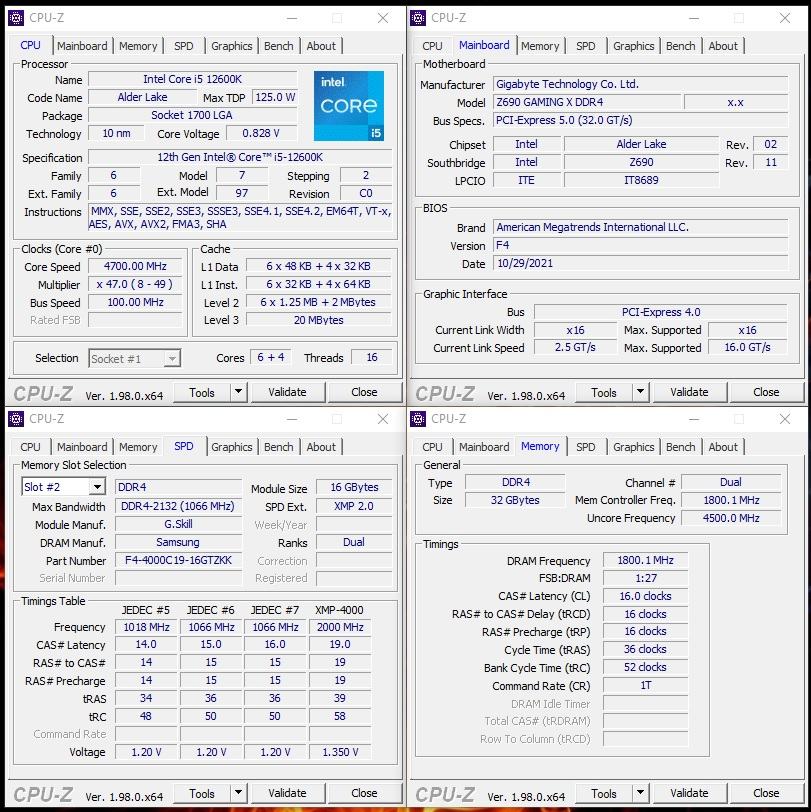Viewport: 811px width, 812px height.
Task: Click Tools button in the CPU window
Action: pyautogui.click(x=202, y=392)
